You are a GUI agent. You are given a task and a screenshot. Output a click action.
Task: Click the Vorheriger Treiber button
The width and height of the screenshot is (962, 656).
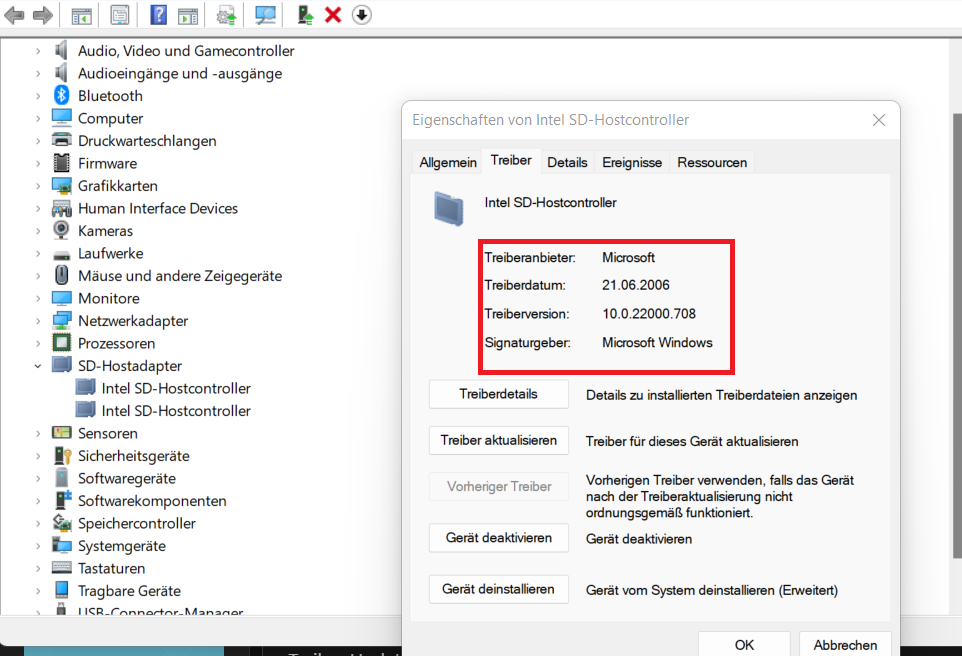[x=499, y=487]
